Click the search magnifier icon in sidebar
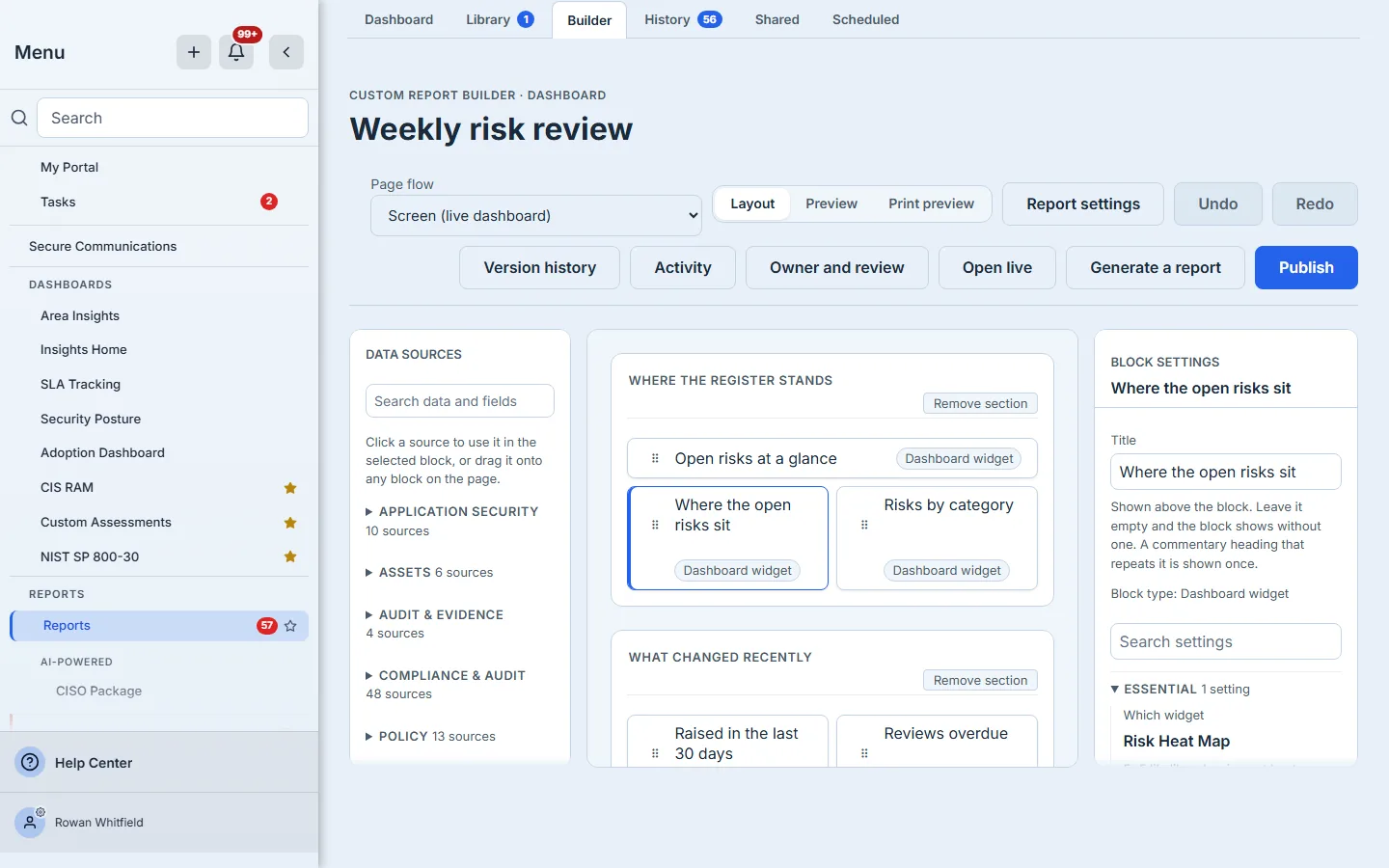 point(19,118)
